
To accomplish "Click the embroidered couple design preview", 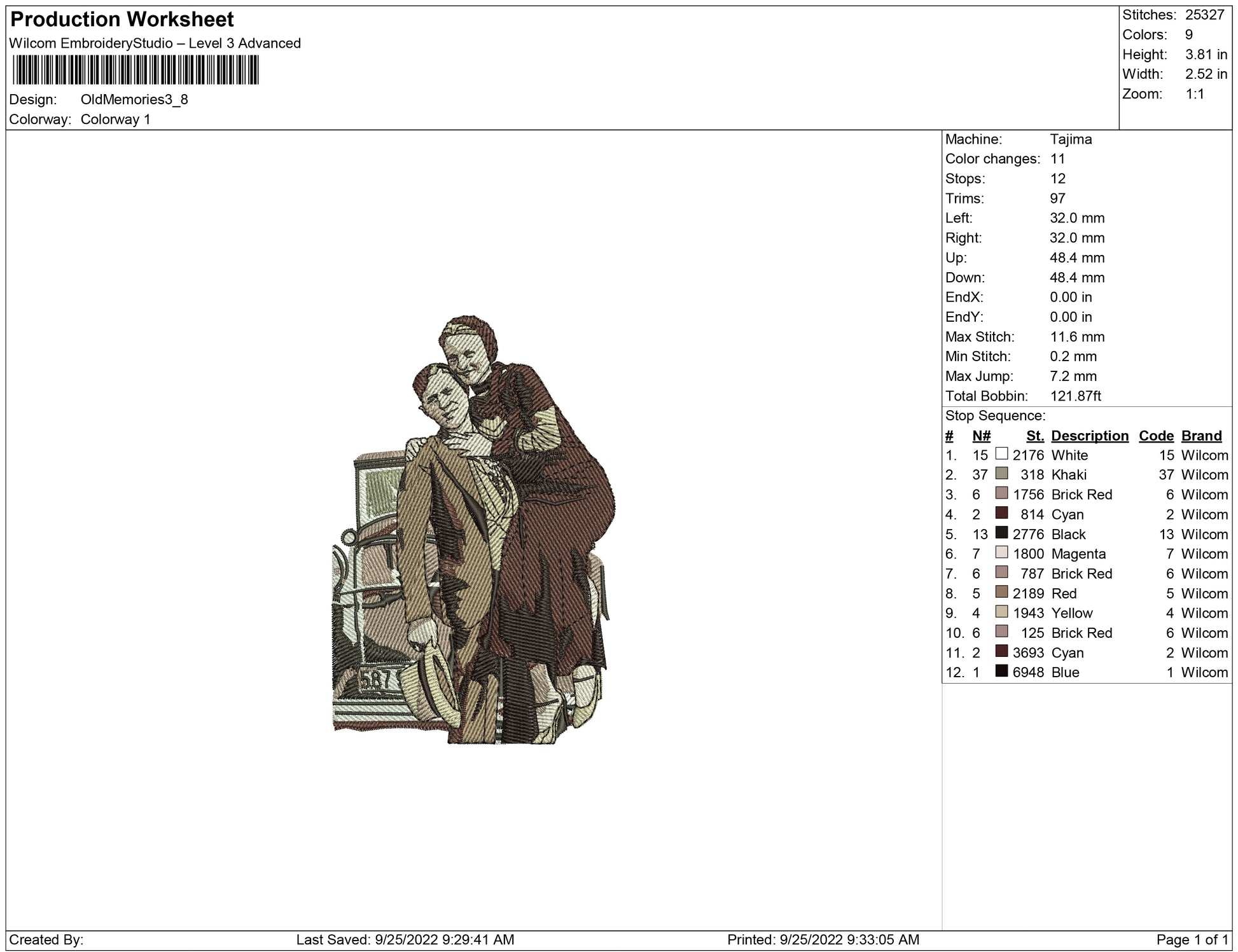I will click(474, 531).
